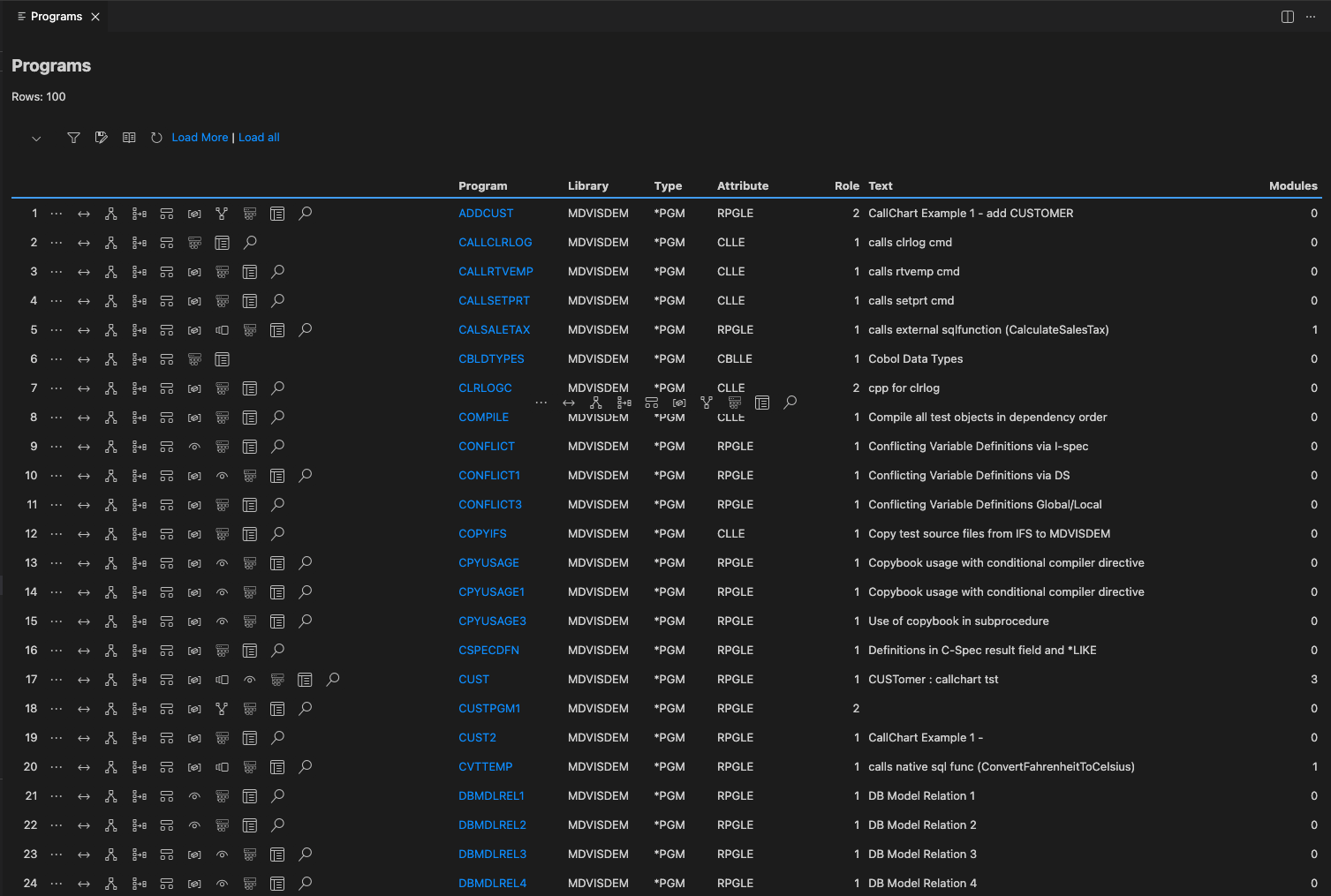The height and width of the screenshot is (896, 1331).
Task: Click the eye icon in the CONFLICT row
Action: pyautogui.click(x=194, y=447)
